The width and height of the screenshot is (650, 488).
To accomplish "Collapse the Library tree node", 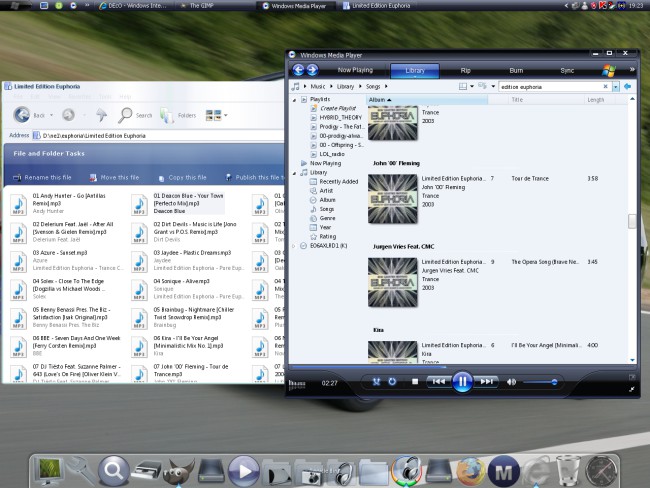I will 294,173.
